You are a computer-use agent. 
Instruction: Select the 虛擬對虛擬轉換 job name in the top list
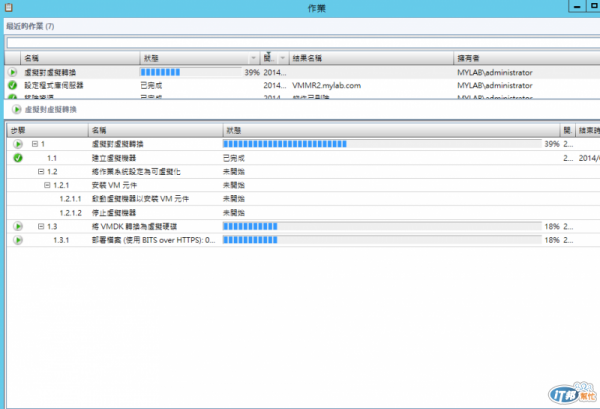[x=50, y=72]
